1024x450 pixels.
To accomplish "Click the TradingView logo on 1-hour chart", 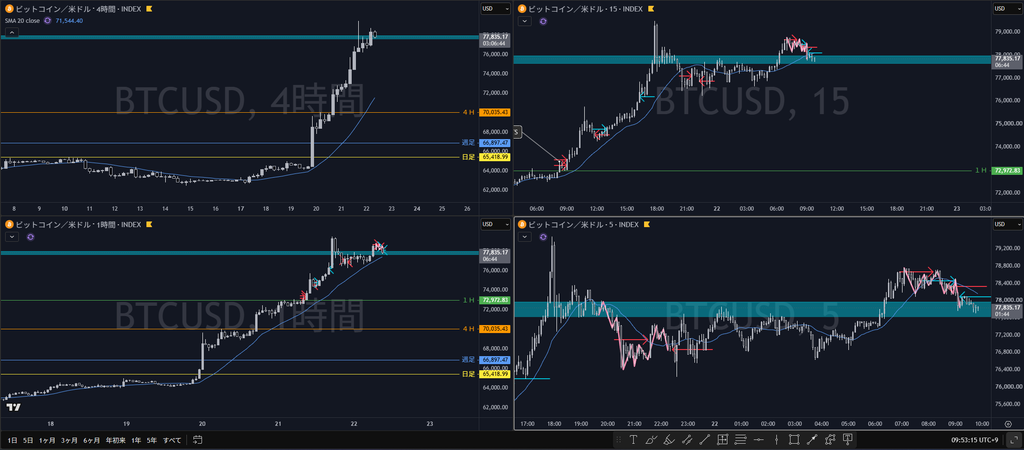I will point(13,408).
